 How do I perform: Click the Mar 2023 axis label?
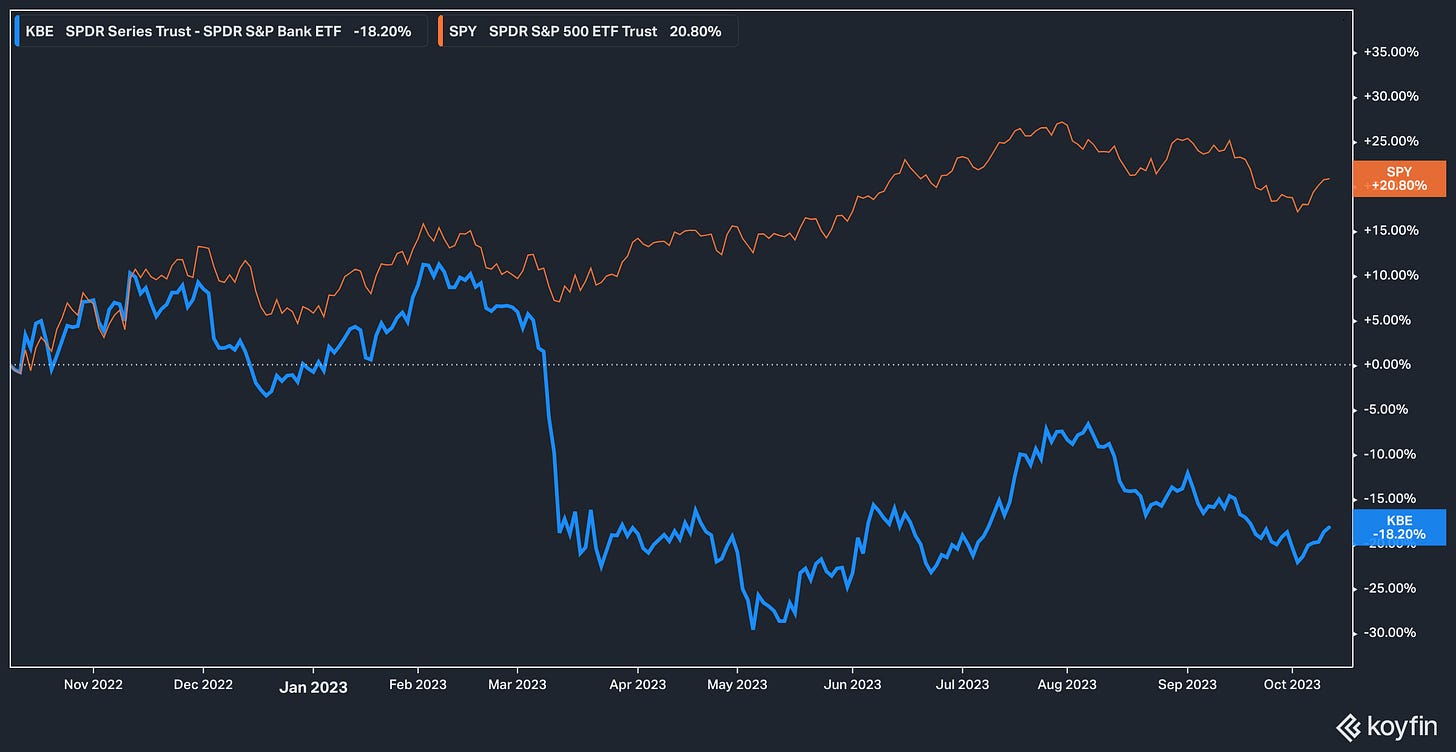pyautogui.click(x=517, y=685)
